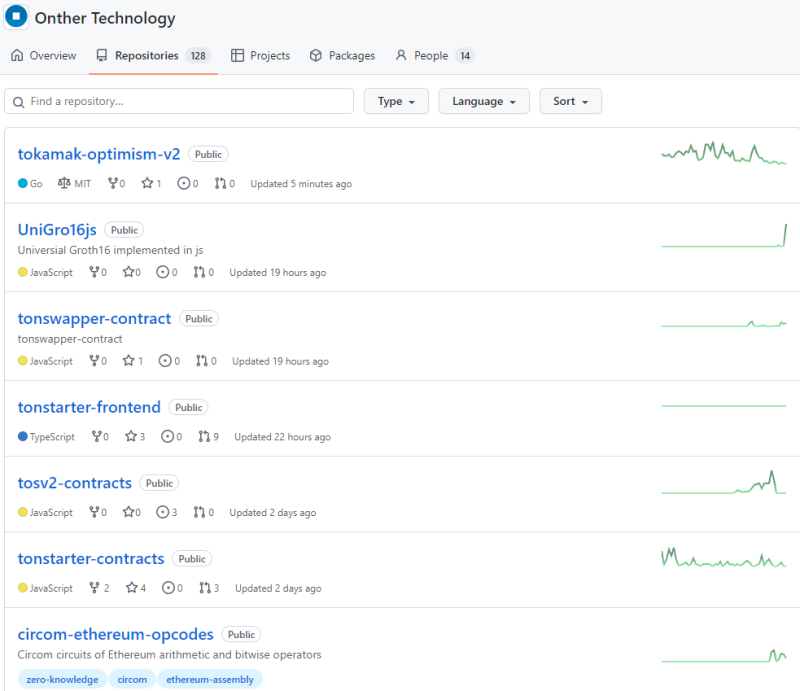The image size is (800, 691).
Task: Open the Language filter dropdown
Action: (x=484, y=101)
